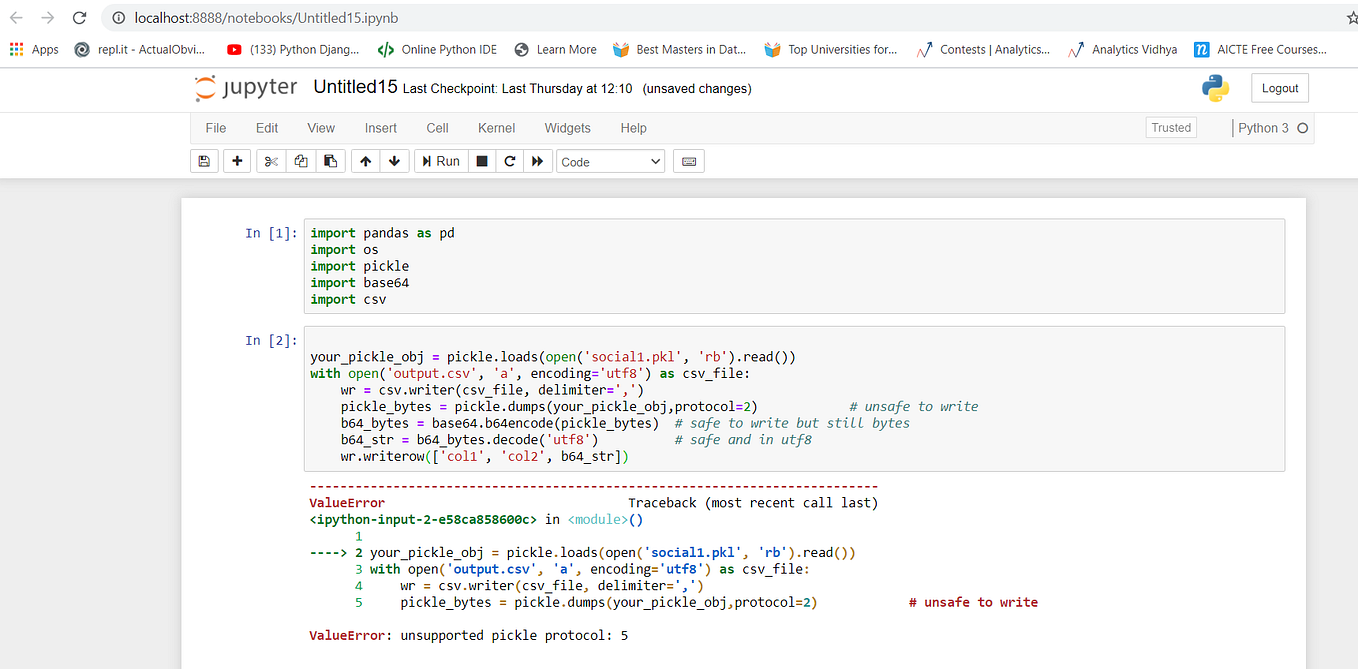Click the Trusted notebook indicator

coord(1170,127)
